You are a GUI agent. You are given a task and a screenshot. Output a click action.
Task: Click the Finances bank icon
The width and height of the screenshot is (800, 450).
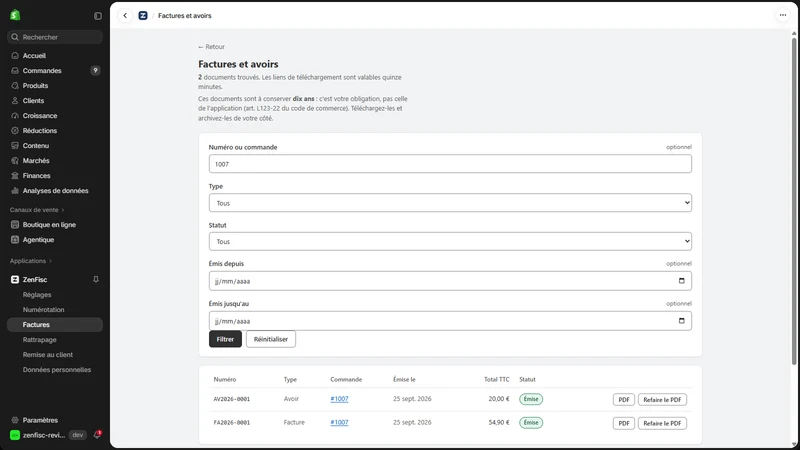pyautogui.click(x=15, y=176)
